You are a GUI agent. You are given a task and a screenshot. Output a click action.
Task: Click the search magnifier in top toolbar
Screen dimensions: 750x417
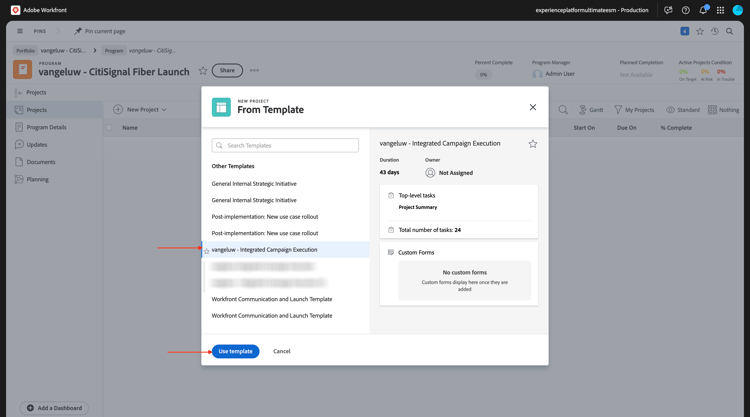[x=729, y=32]
